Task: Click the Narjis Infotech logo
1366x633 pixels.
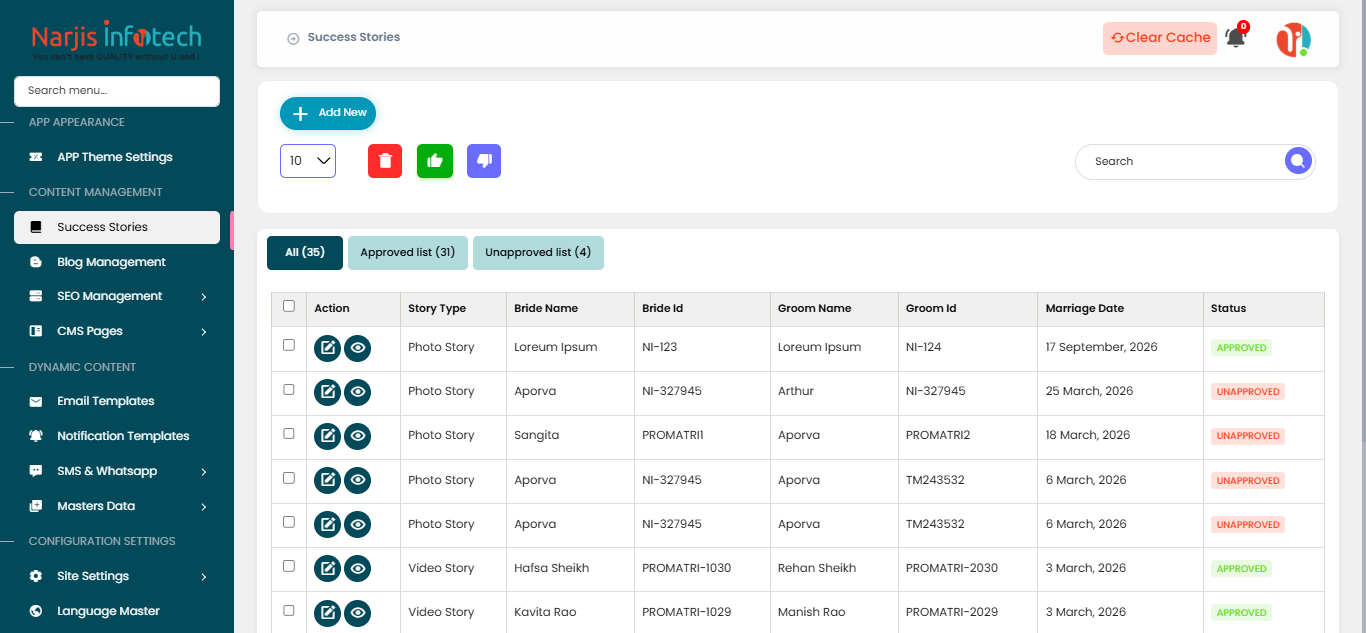Action: click(x=117, y=40)
